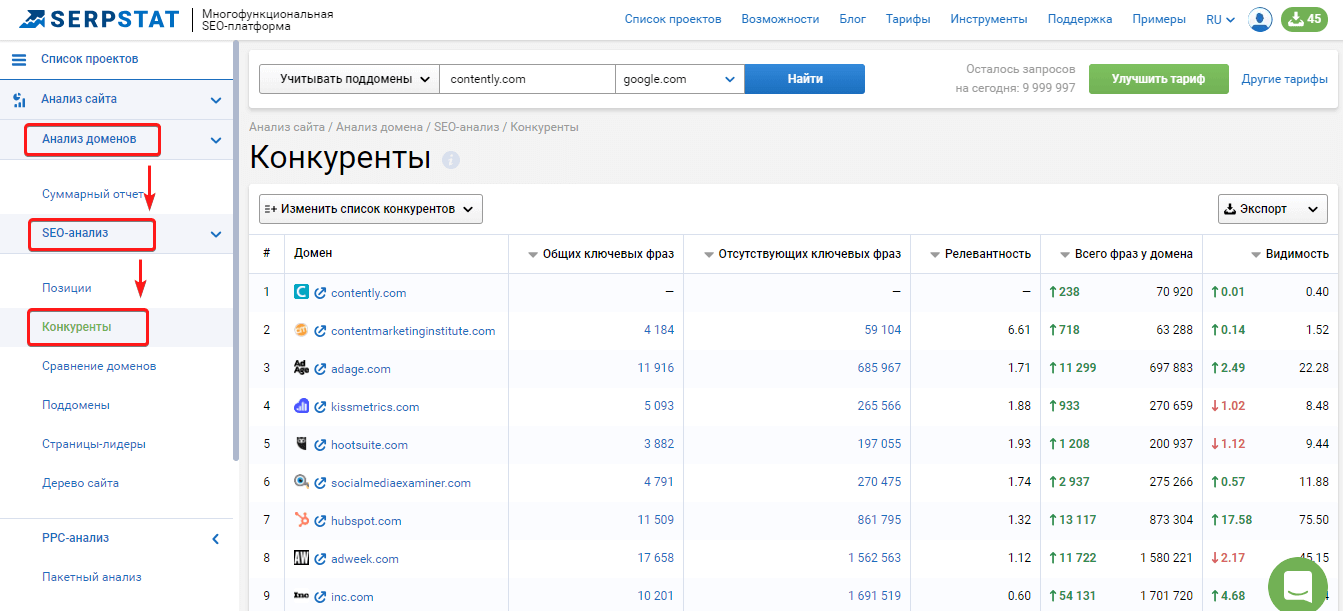Screen dimensions: 1343x611
Task: Open Блог in top navigation
Action: pyautogui.click(x=853, y=19)
